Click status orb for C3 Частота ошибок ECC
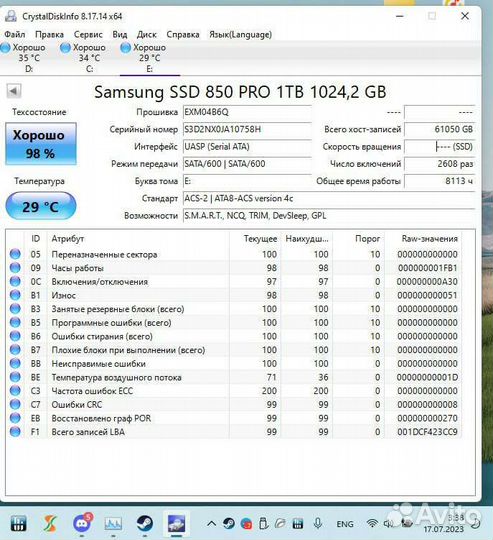The width and height of the screenshot is (493, 540). click(x=15, y=391)
